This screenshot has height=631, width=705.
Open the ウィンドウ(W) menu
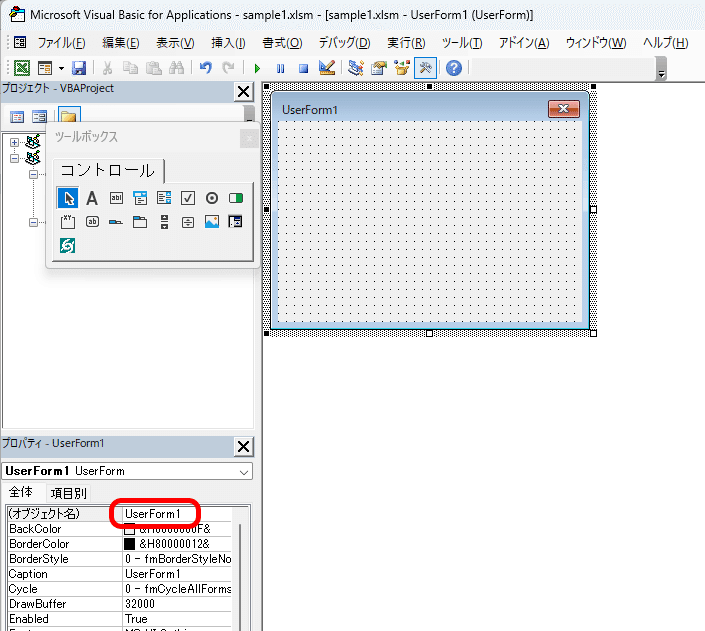[596, 43]
